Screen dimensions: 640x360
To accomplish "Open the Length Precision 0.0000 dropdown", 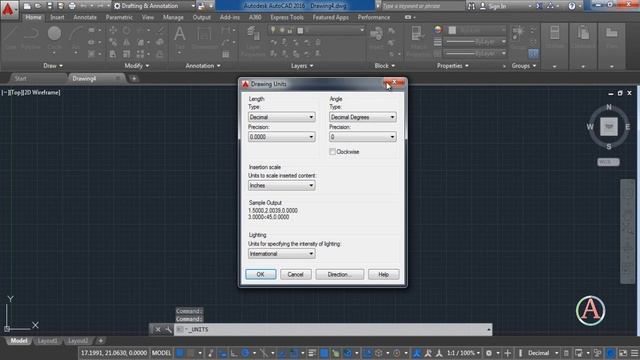I will [282, 137].
